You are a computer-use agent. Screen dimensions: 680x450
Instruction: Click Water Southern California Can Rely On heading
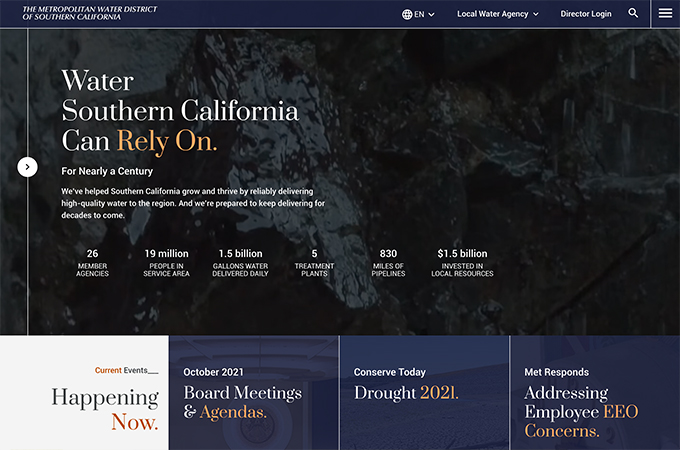click(x=180, y=111)
